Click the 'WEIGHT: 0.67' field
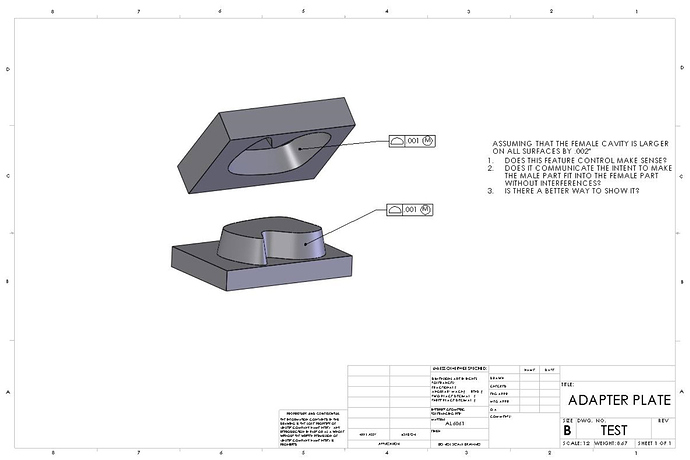The height and width of the screenshot is (460, 690). coord(611,443)
